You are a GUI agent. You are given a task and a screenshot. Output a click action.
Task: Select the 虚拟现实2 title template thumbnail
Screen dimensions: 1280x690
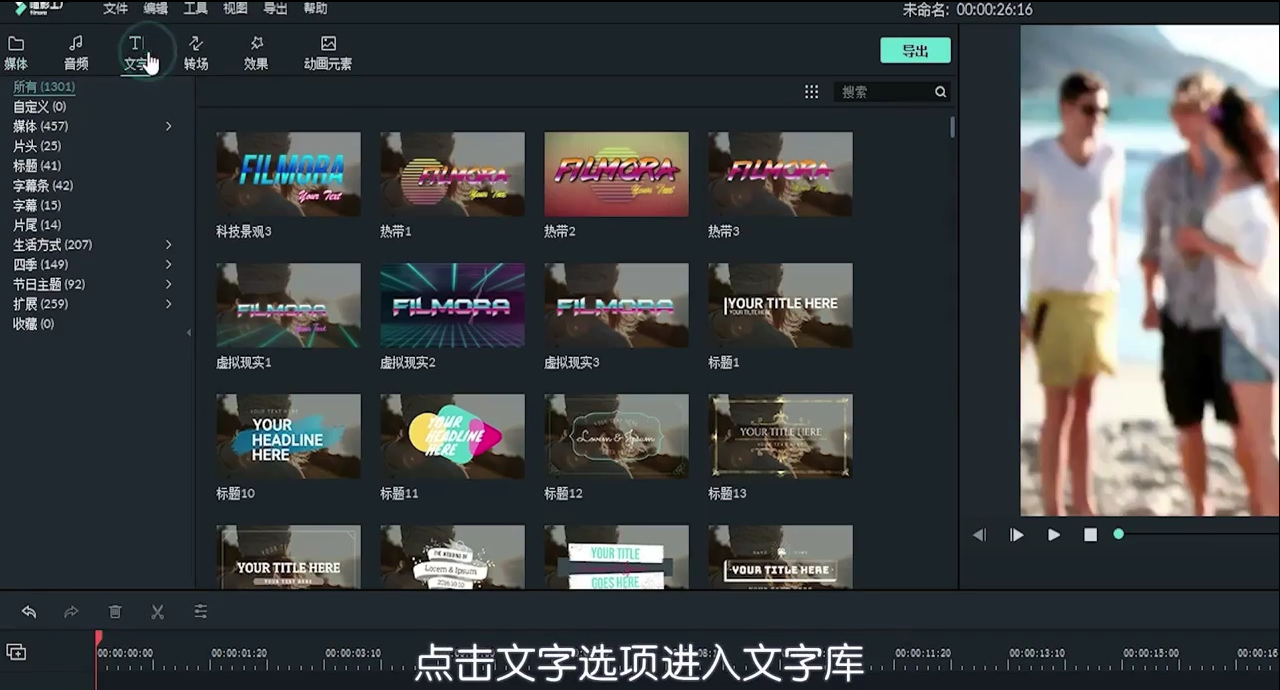coord(452,305)
